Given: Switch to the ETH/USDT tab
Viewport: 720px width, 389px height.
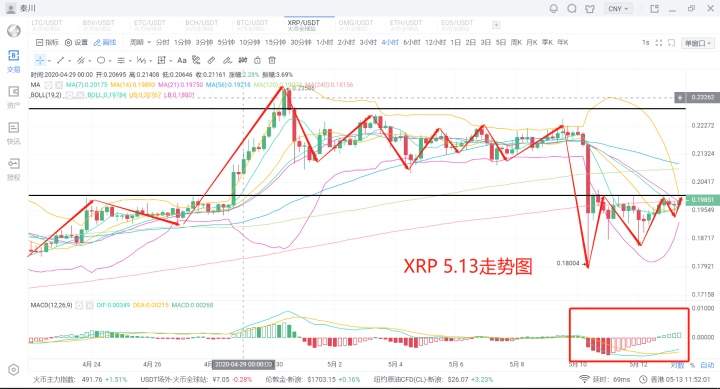Looking at the screenshot, I should coord(406,25).
